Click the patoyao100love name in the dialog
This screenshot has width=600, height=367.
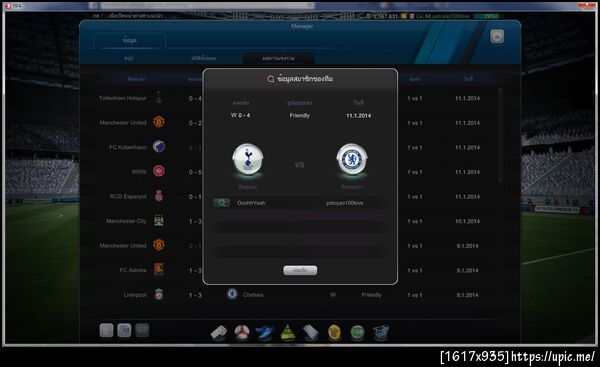(x=345, y=203)
